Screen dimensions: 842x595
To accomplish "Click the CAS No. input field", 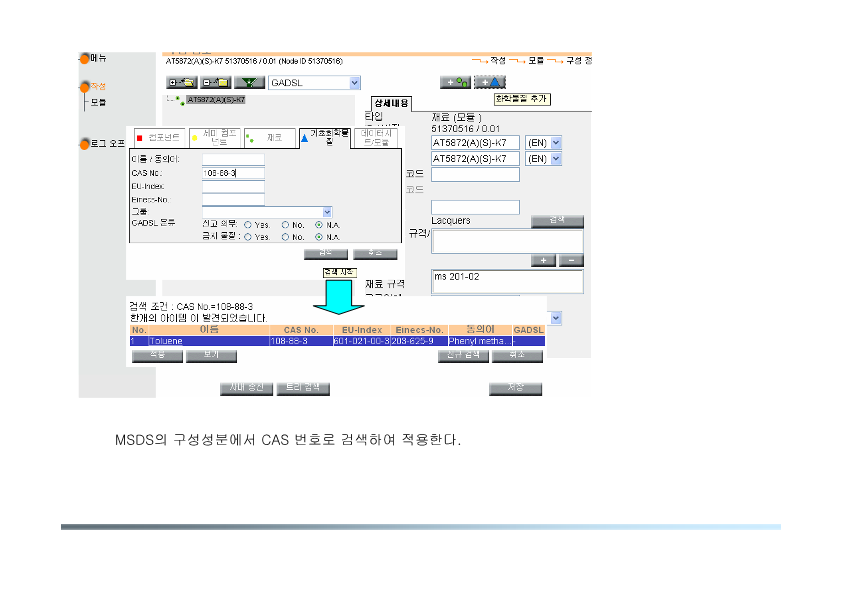I will pyautogui.click(x=233, y=173).
